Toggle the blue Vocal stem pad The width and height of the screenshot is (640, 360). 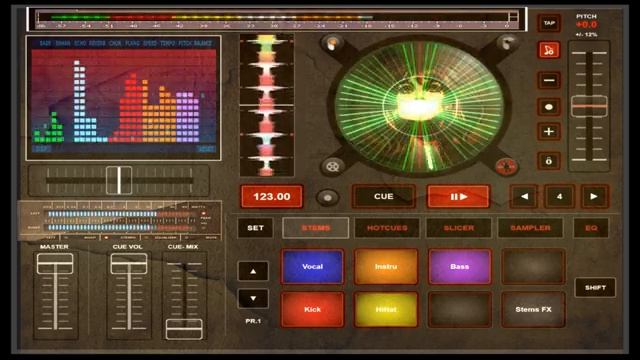click(312, 267)
